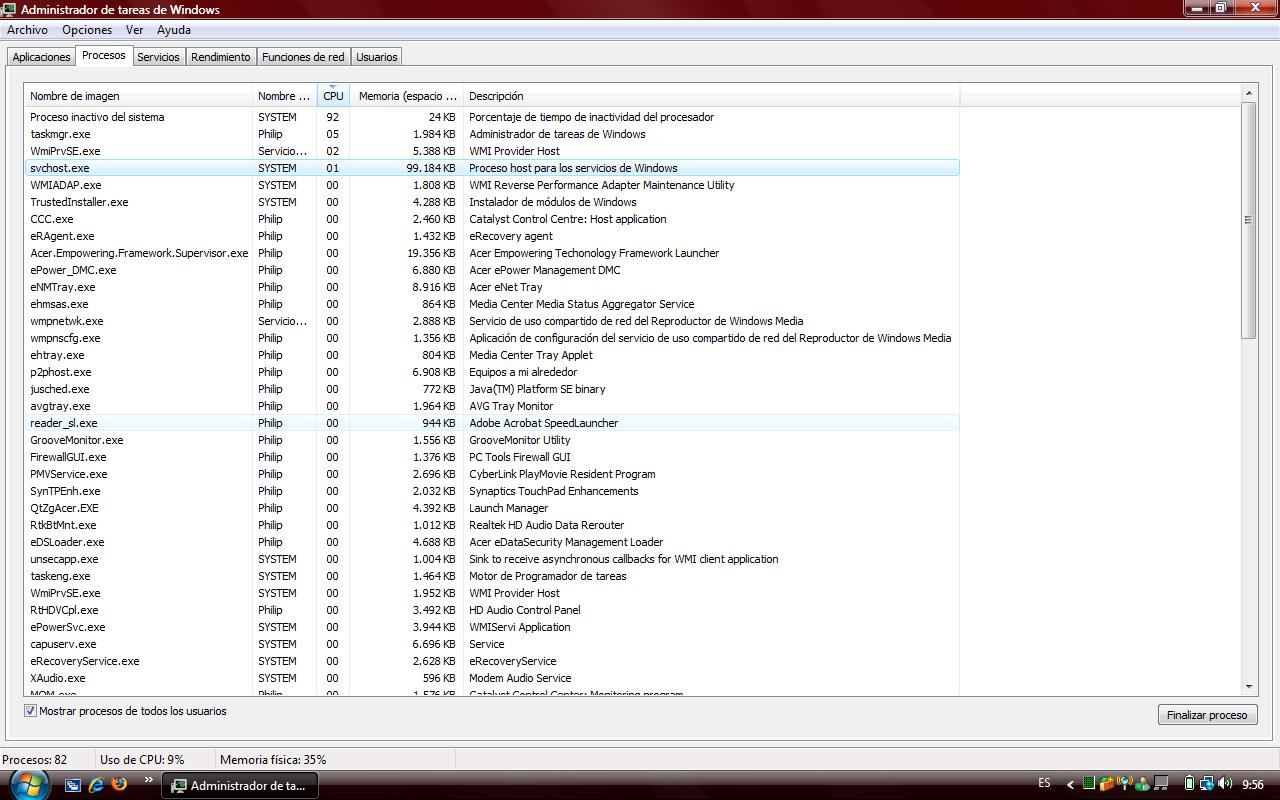The height and width of the screenshot is (800, 1280).
Task: Click the system clock showing 9:56
Action: point(1253,785)
